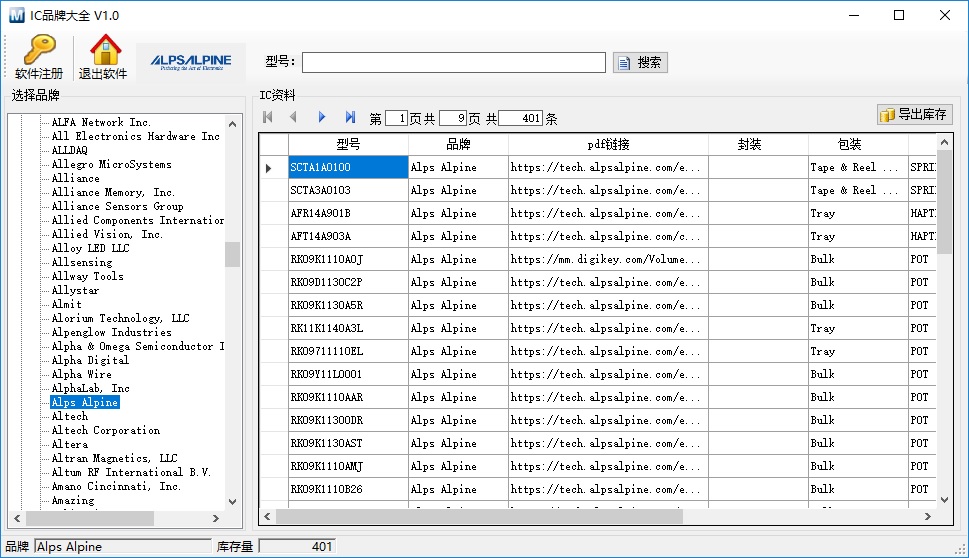This screenshot has height=558, width=969.
Task: Click the data table horizontal scrollbar thumb
Action: click(479, 517)
